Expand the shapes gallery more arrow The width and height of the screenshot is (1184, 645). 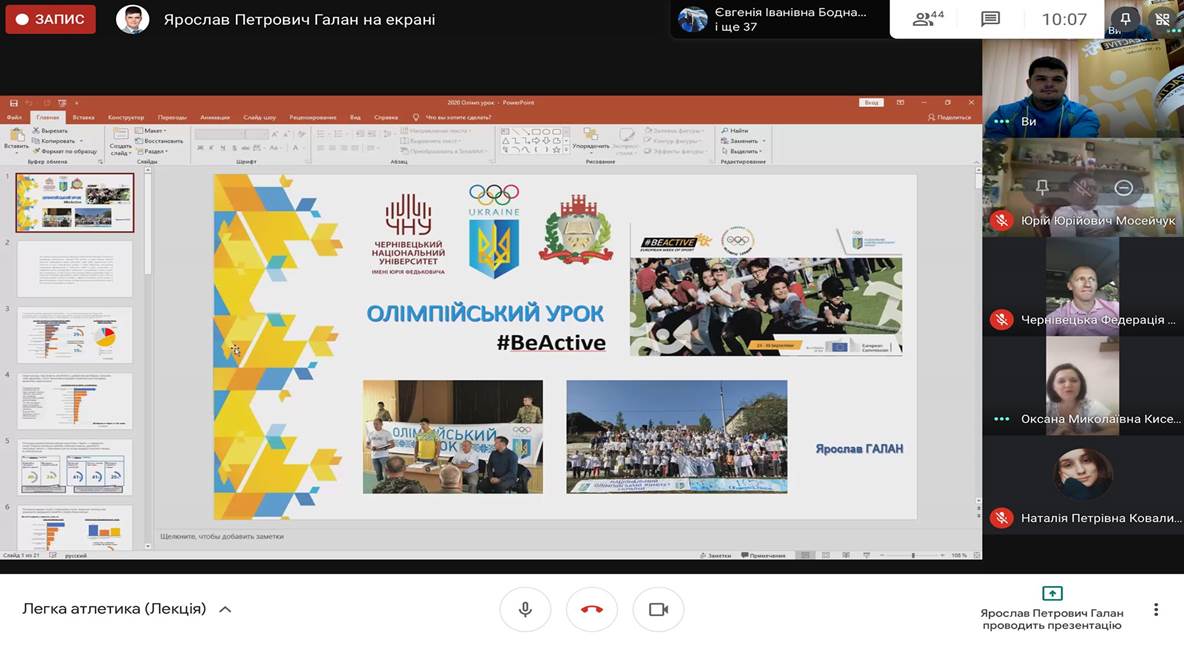coord(566,150)
